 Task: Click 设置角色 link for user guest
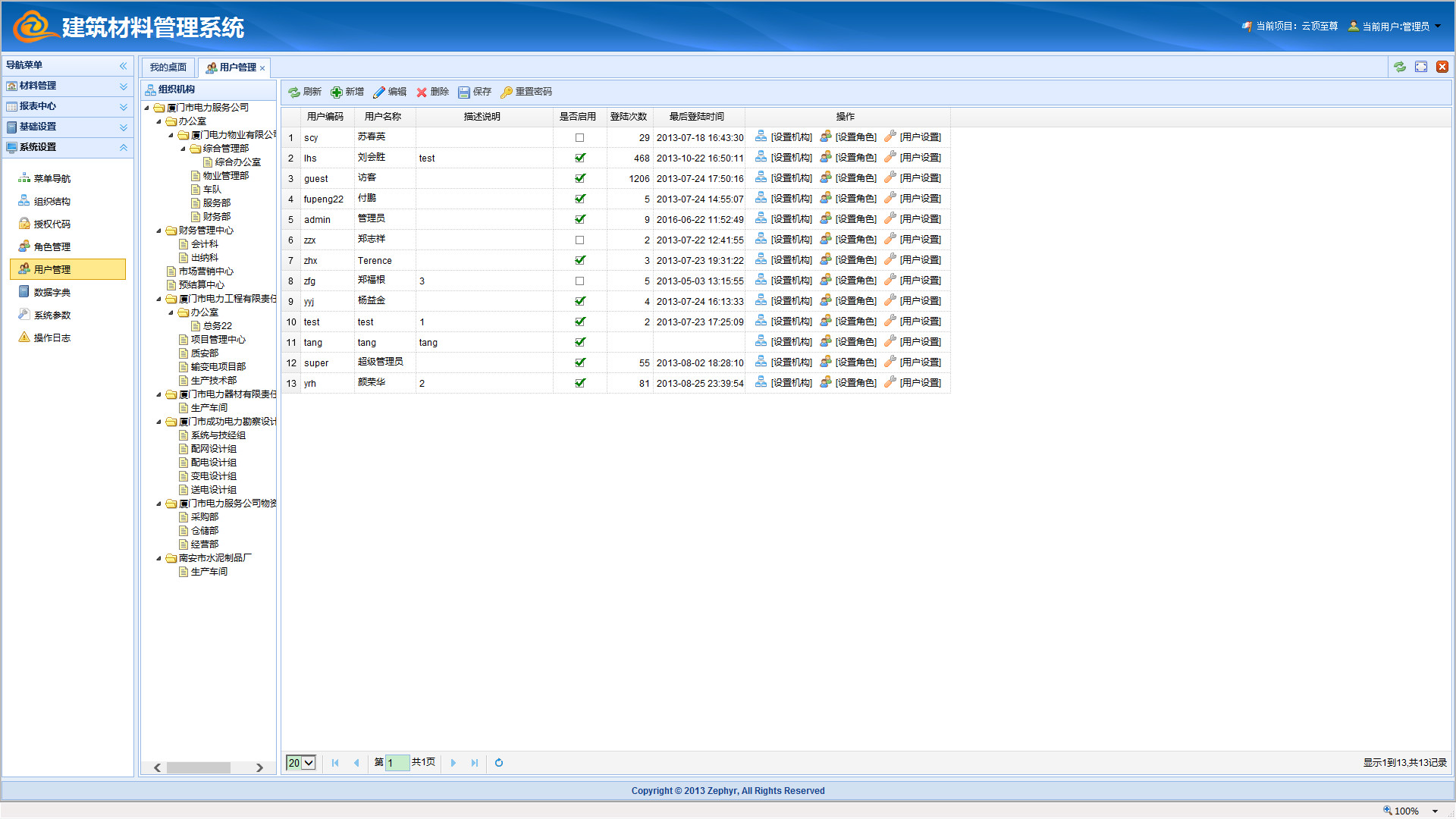[855, 178]
